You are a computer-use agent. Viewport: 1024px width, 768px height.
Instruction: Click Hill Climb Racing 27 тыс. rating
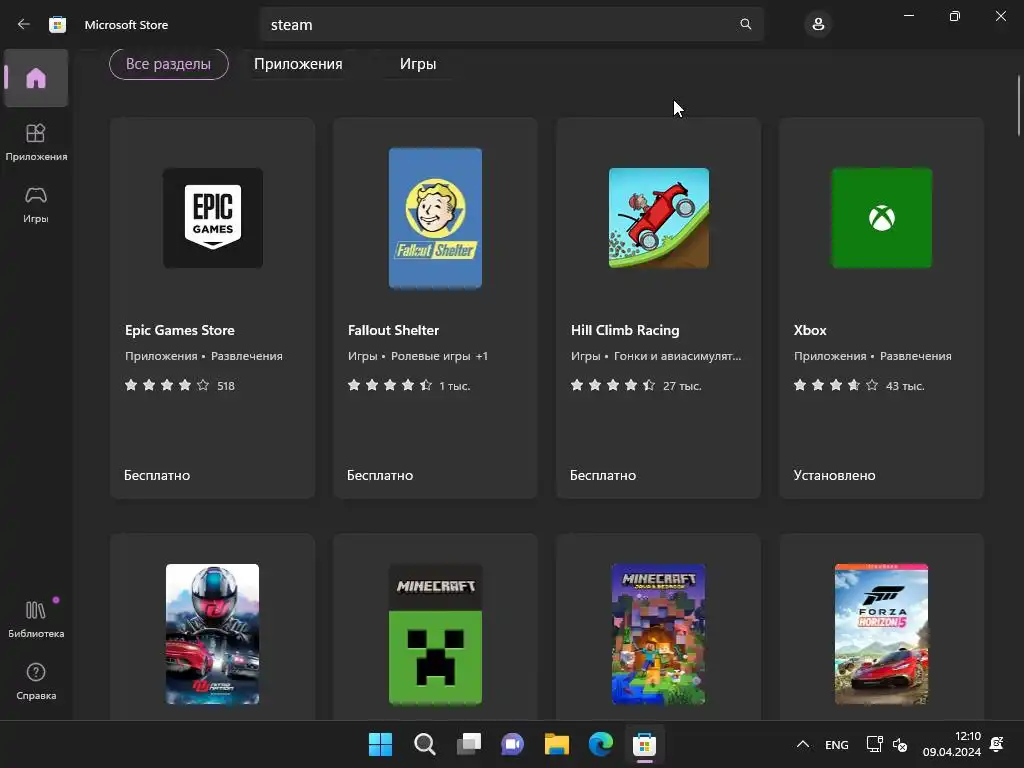636,385
